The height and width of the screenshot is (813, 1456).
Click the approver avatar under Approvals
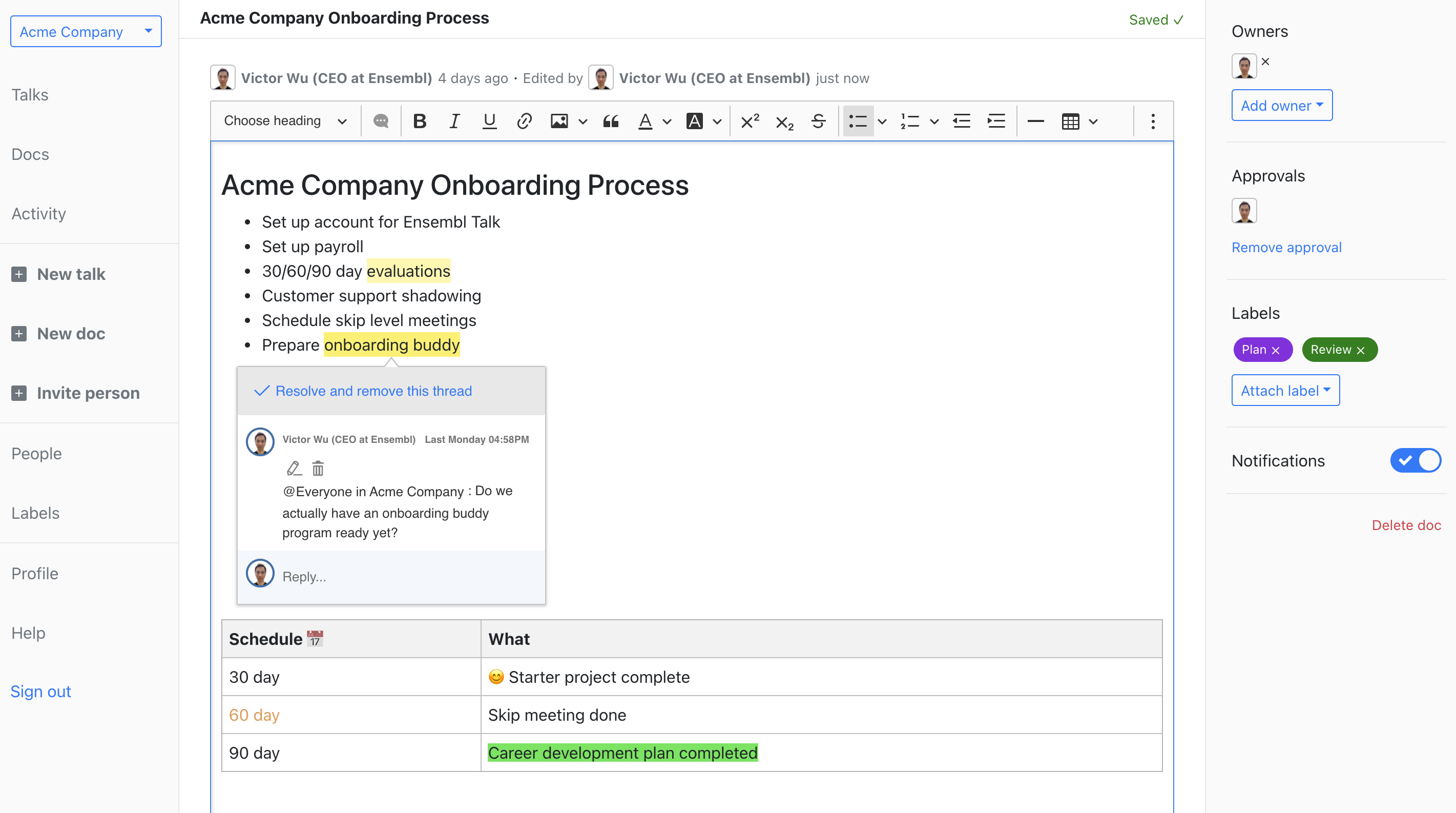click(1244, 211)
